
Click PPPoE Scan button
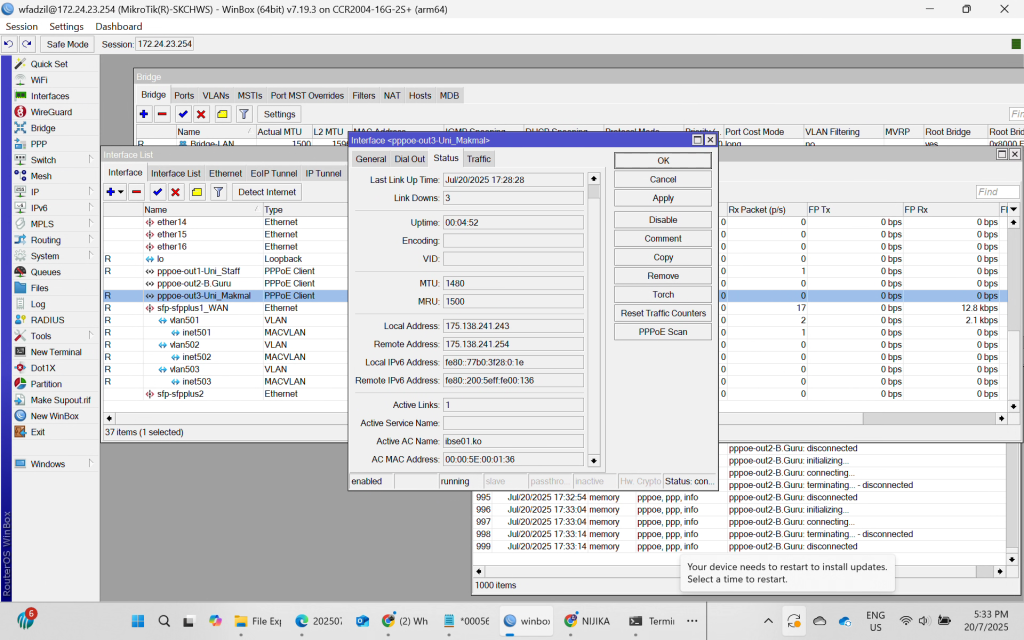(x=663, y=332)
